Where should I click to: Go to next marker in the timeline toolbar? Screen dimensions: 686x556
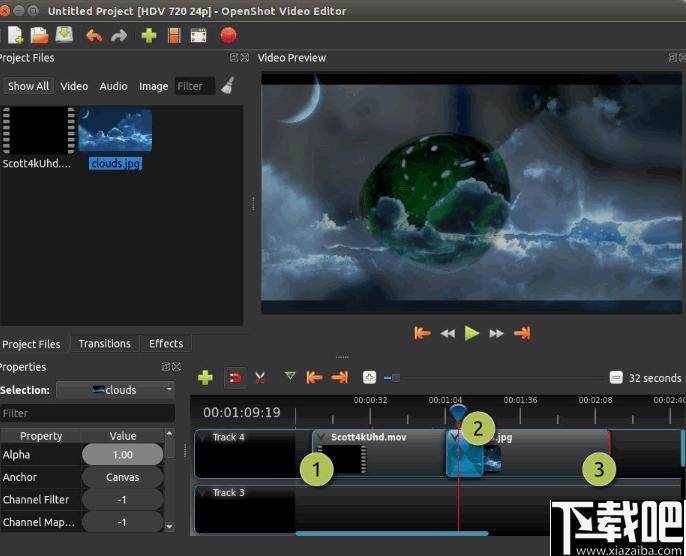[x=340, y=377]
